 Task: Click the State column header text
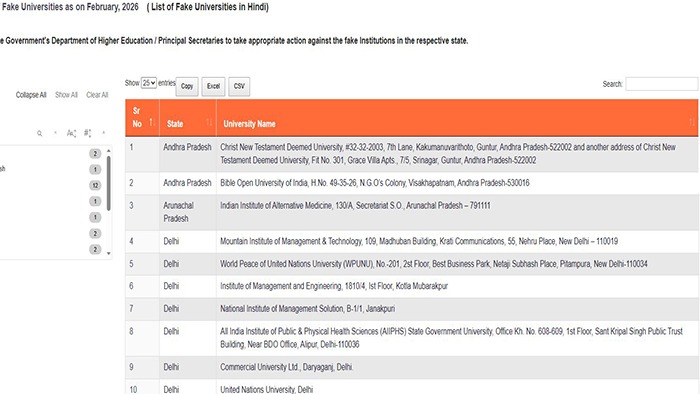click(175, 124)
